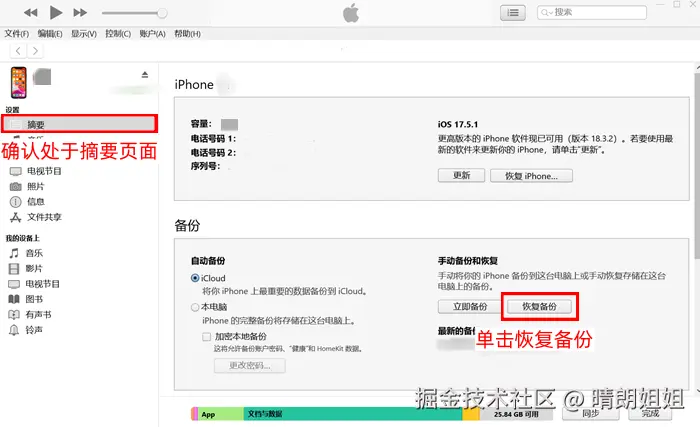Screen dimensions: 700x427
Task: Click the 25.84 GB 可用 storage label
Action: [x=516, y=414]
